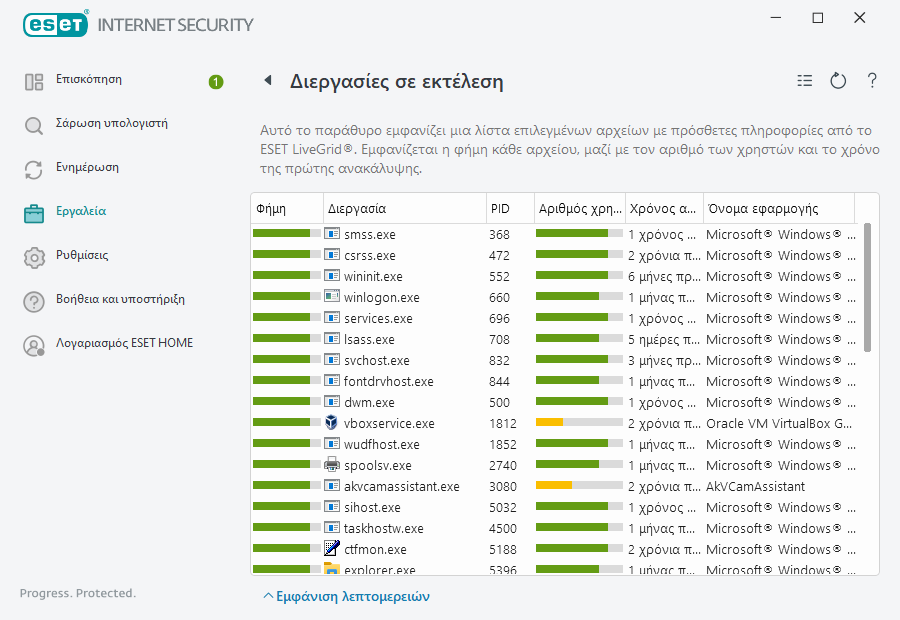Select the akvcamassistant.exe process row
The height and width of the screenshot is (620, 900).
point(401,486)
